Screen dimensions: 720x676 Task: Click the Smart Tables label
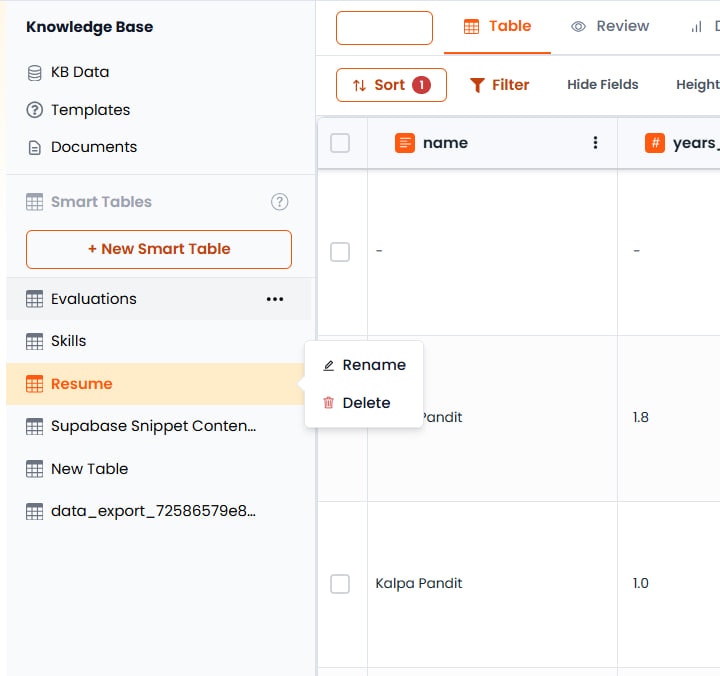pos(101,202)
